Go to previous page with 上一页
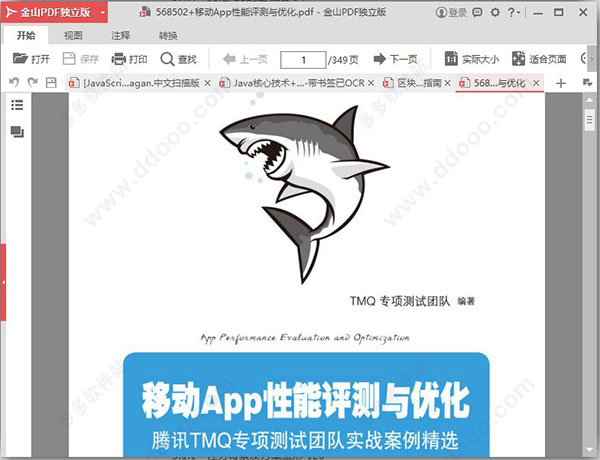Screen dimensions: 600x460 tap(245, 59)
